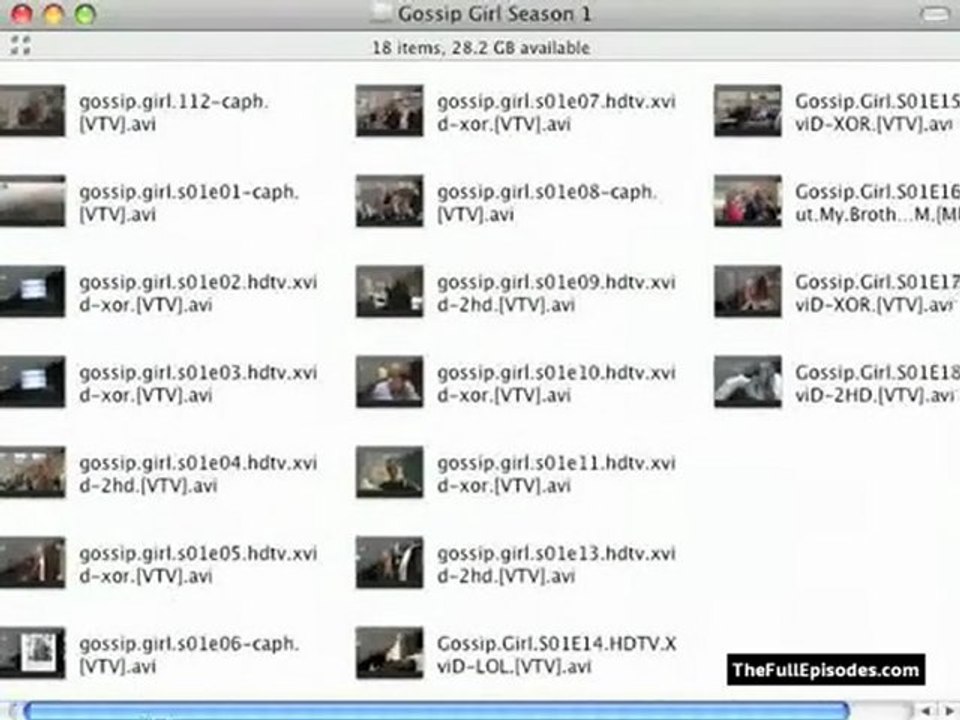Viewport: 960px width, 720px height.
Task: Choose the s01e09 video thumbnail
Action: pyautogui.click(x=389, y=291)
